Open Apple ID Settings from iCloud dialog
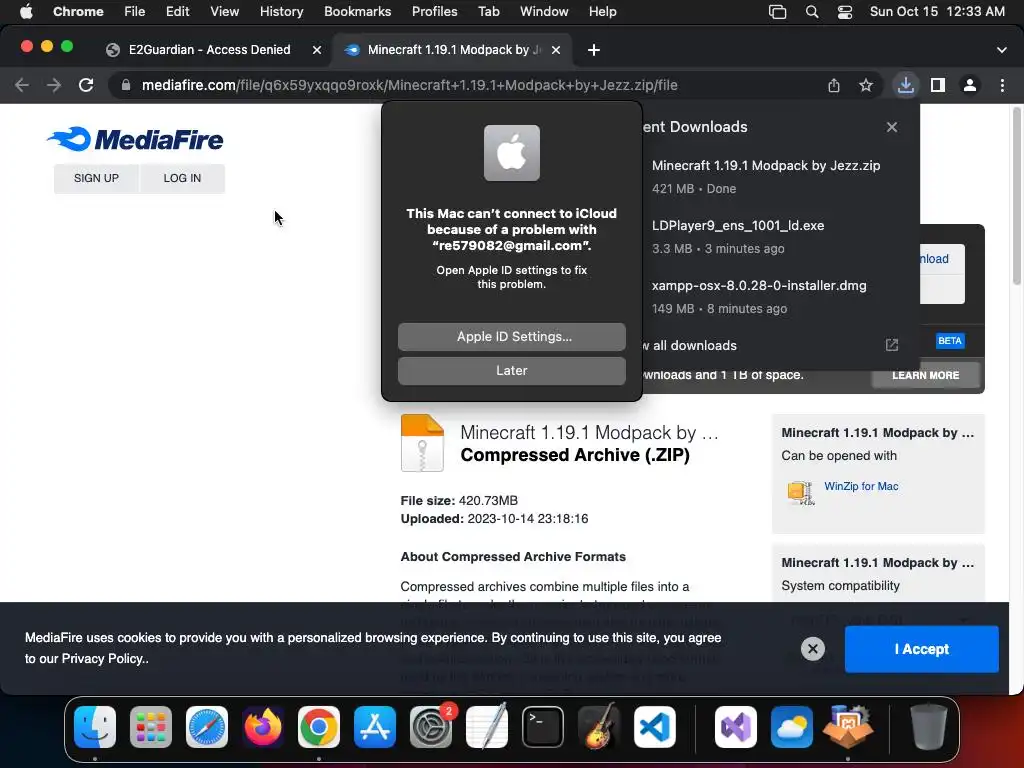 coord(511,336)
